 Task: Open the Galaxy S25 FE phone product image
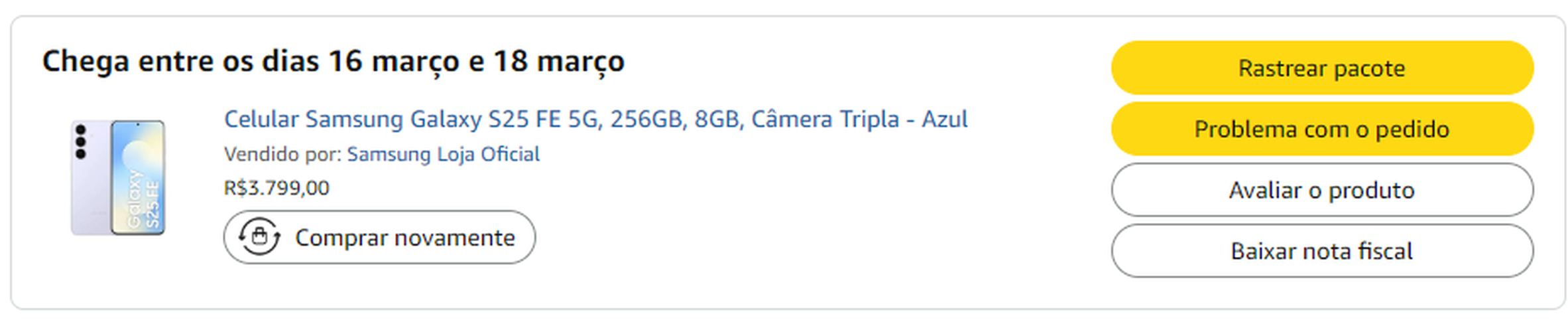coord(118,177)
